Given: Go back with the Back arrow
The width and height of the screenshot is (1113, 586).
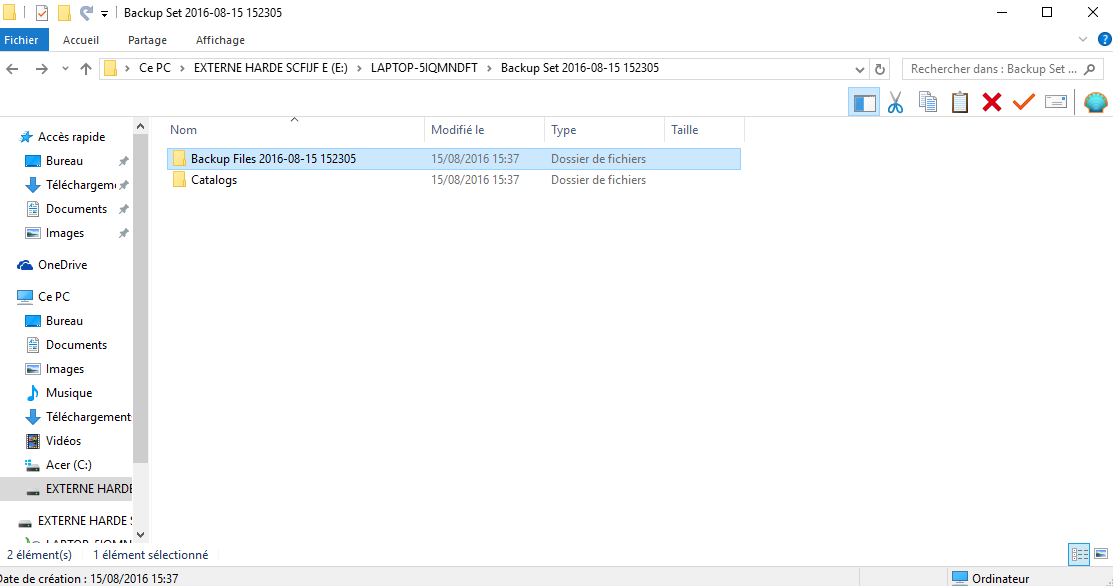Looking at the screenshot, I should coord(12,69).
